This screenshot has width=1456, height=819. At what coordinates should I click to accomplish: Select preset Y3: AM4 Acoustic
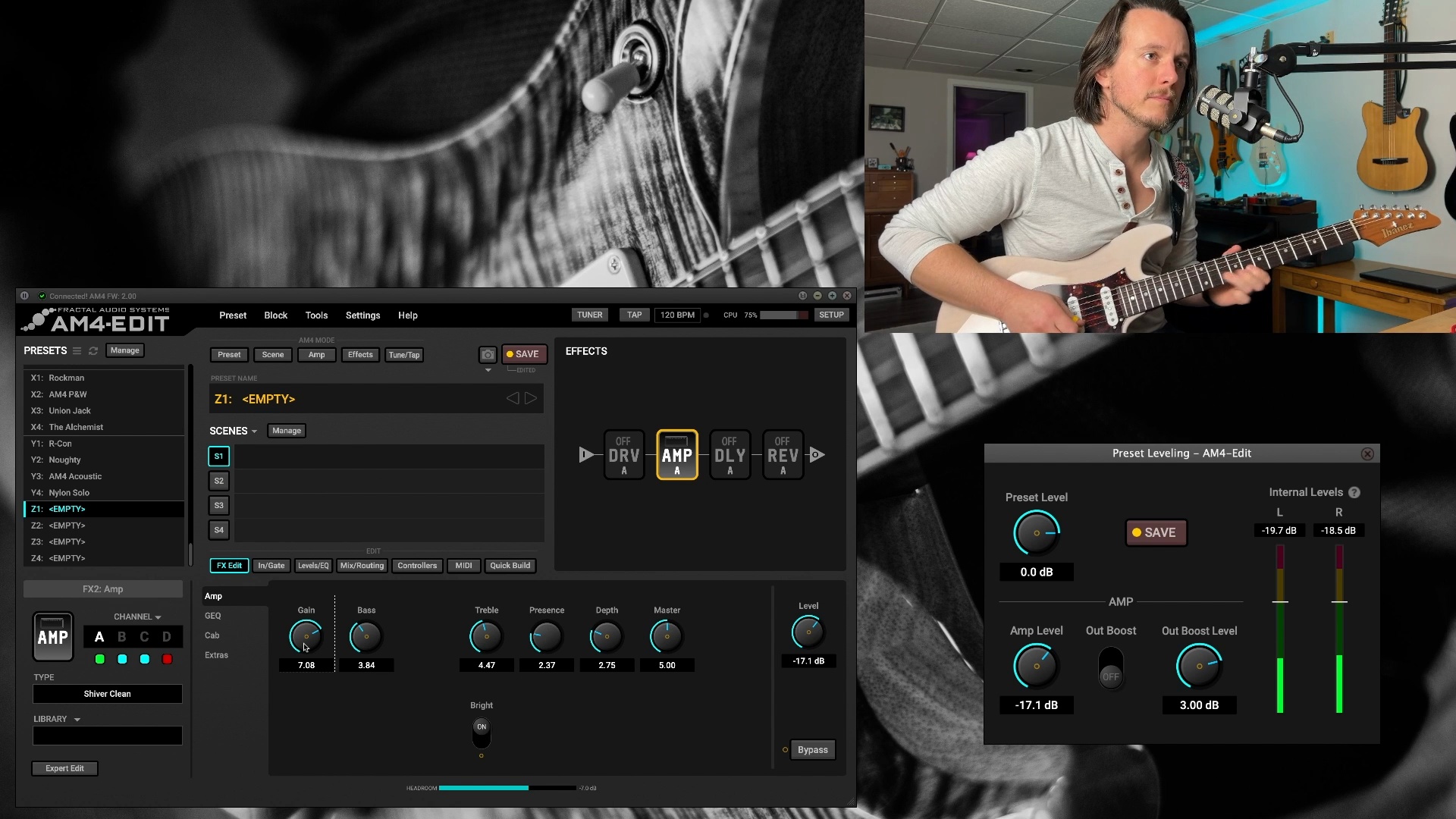(x=104, y=476)
